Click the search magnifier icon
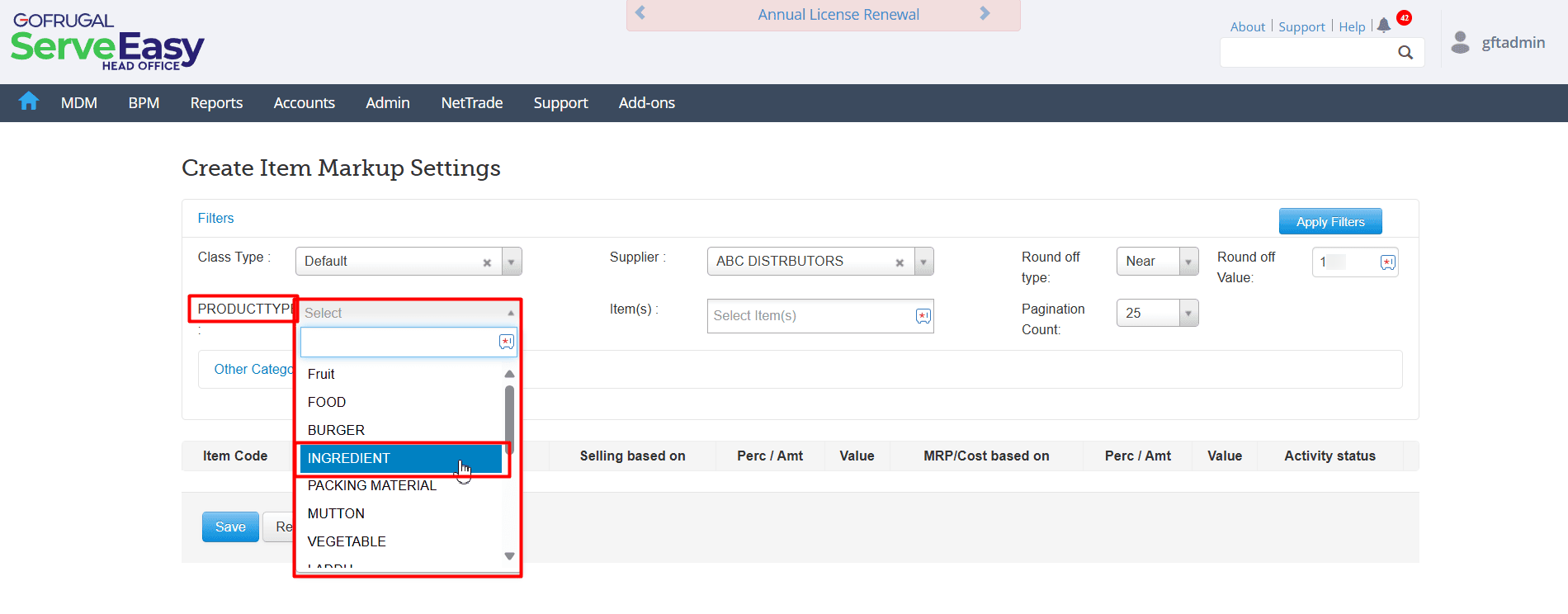Screen dimensions: 1568x614 [1405, 53]
